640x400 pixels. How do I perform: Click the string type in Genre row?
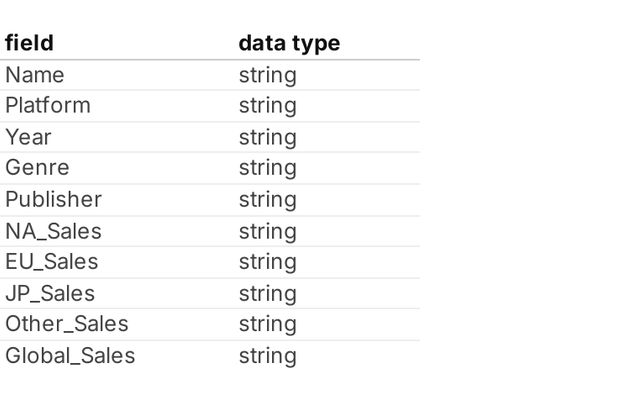267,168
